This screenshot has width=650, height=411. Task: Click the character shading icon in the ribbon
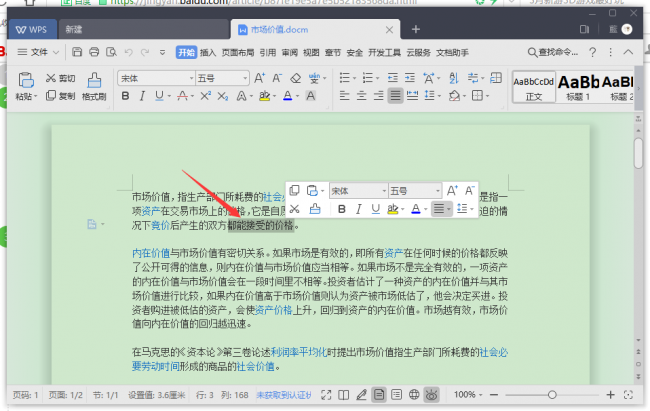pyautogui.click(x=310, y=96)
